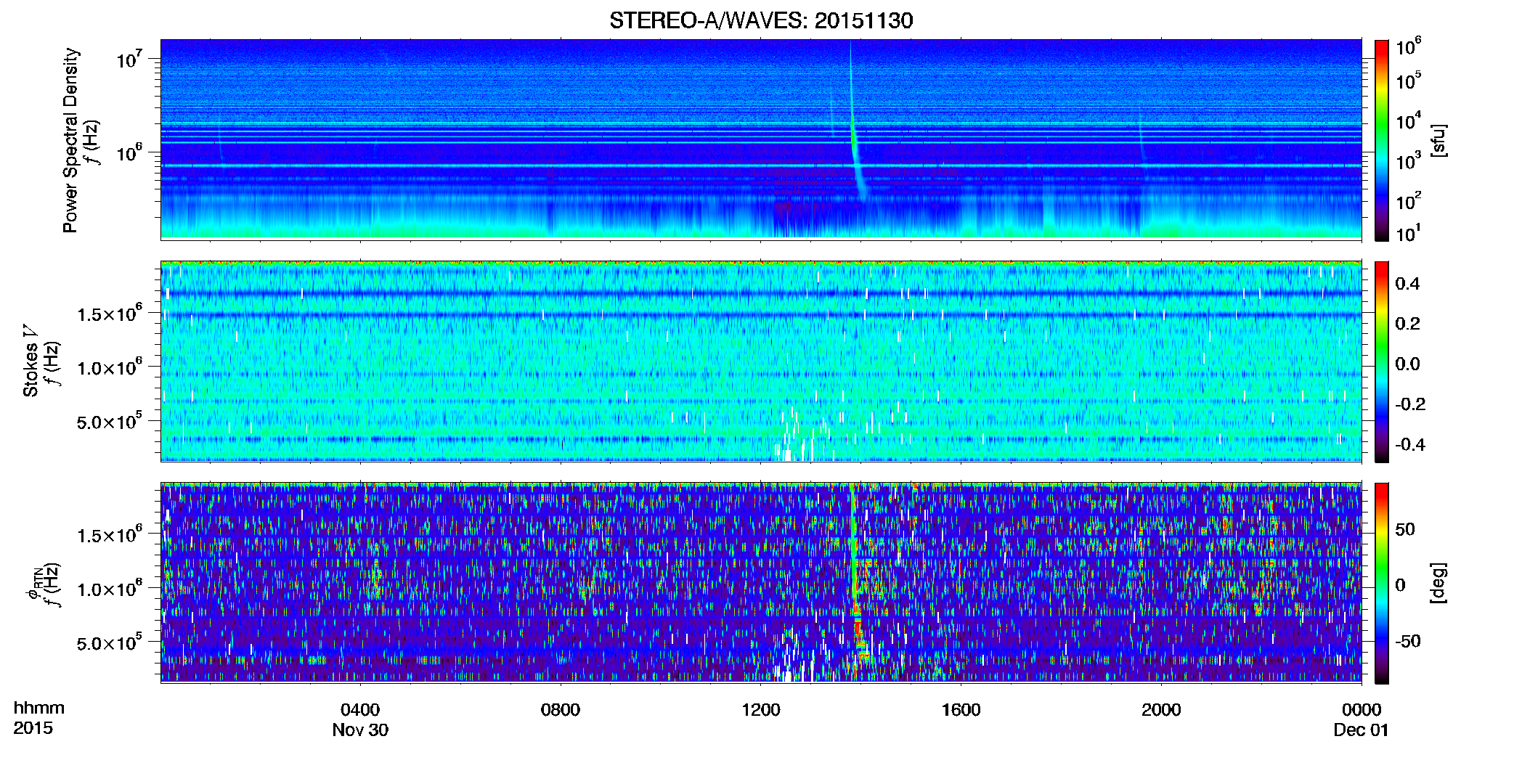Click the Stokes V colorbar
Viewport: 1522px width, 784px height.
click(x=1381, y=362)
